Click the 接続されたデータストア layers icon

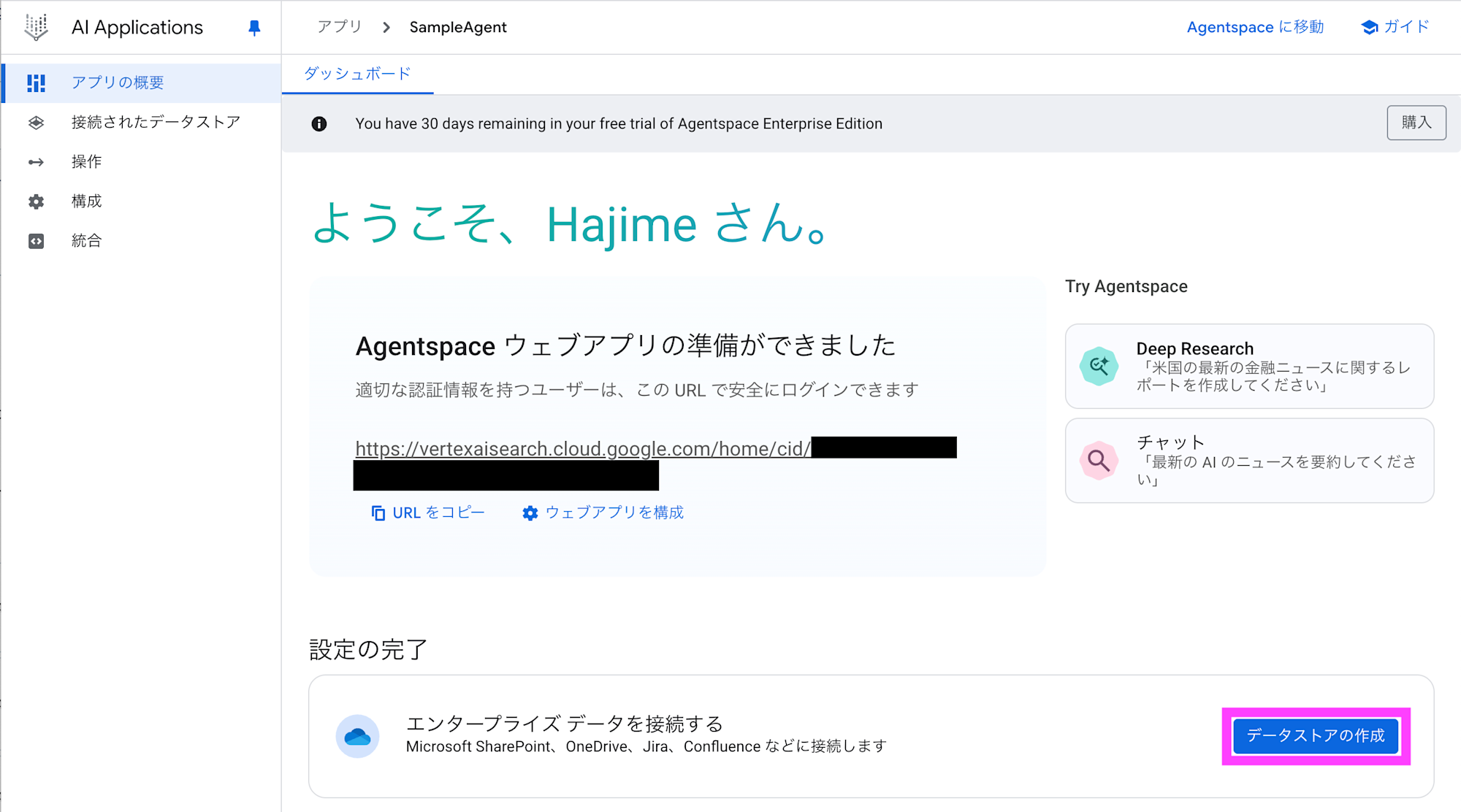click(36, 122)
